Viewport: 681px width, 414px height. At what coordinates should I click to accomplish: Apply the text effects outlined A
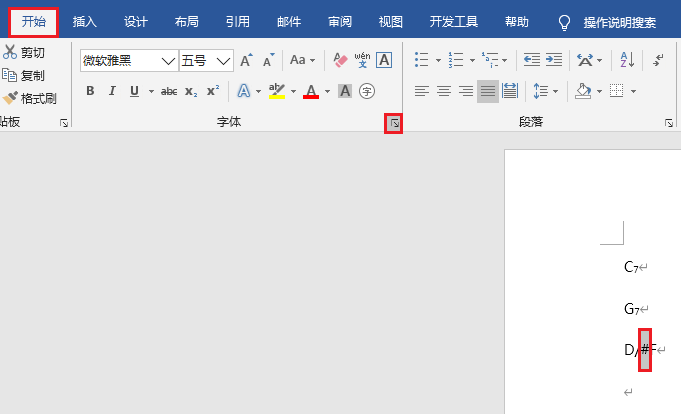pyautogui.click(x=244, y=91)
